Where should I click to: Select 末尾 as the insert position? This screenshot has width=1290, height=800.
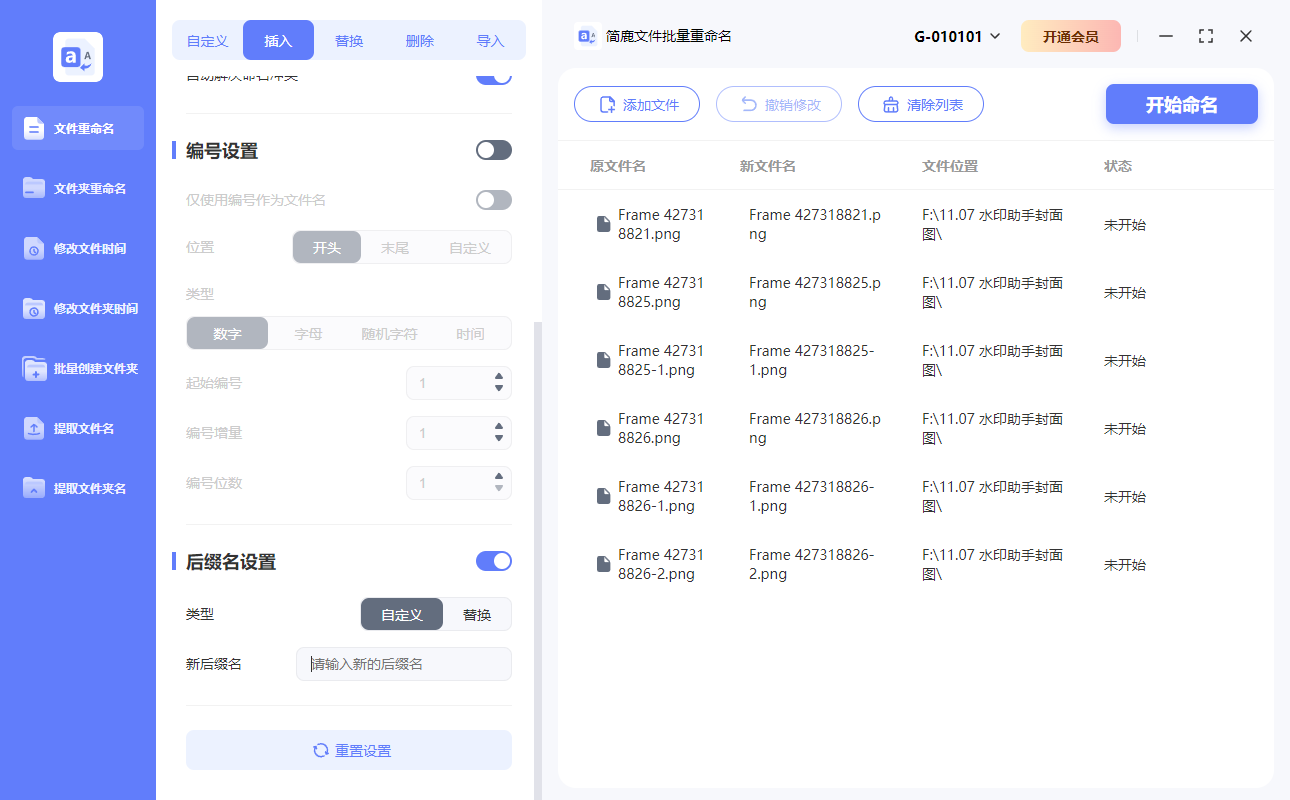pyautogui.click(x=396, y=247)
